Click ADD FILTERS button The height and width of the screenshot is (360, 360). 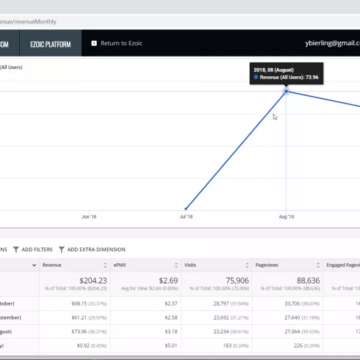coord(33,249)
